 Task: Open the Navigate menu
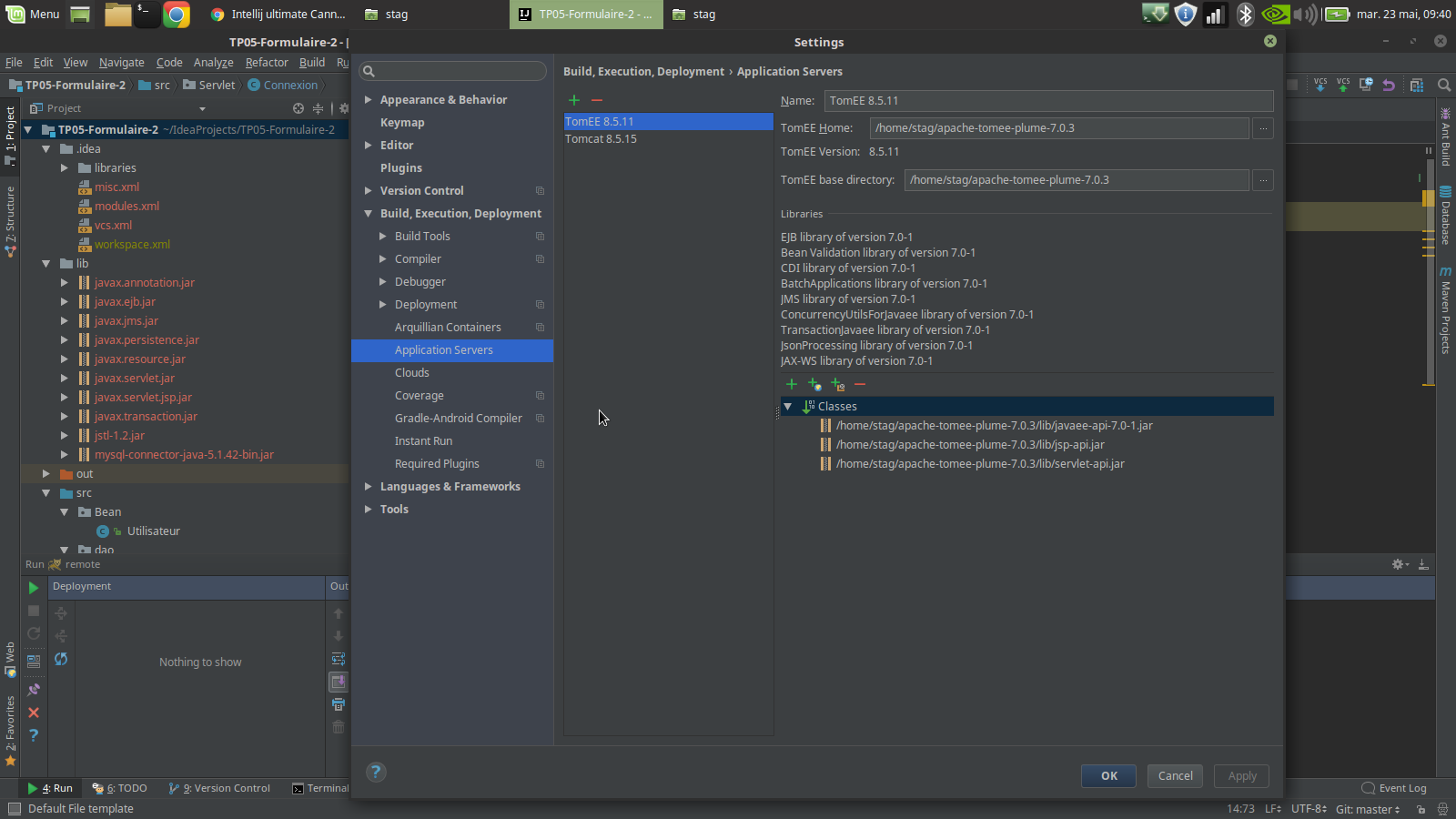pyautogui.click(x=122, y=63)
